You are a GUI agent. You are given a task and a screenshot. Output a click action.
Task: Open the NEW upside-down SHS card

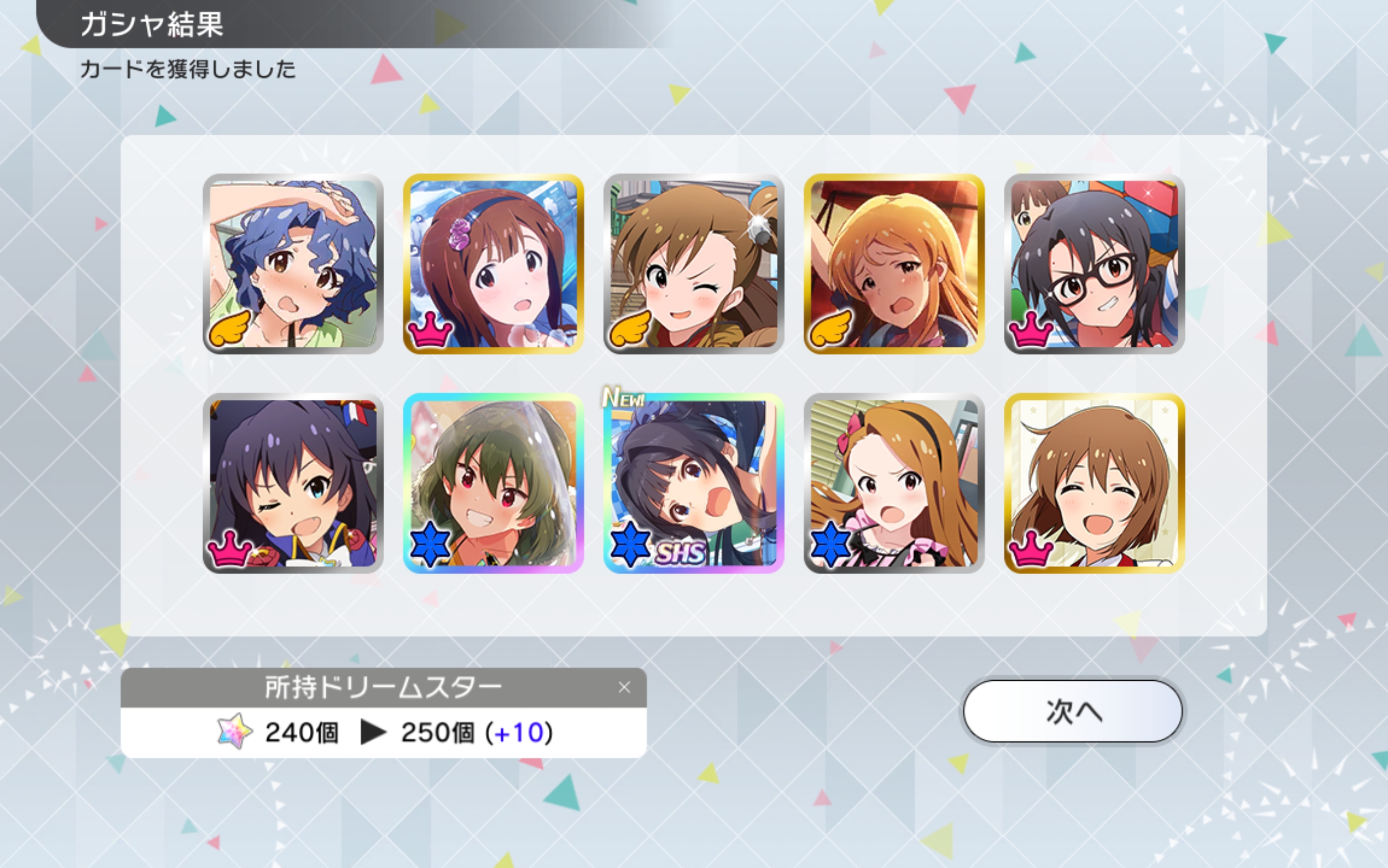coord(694,484)
